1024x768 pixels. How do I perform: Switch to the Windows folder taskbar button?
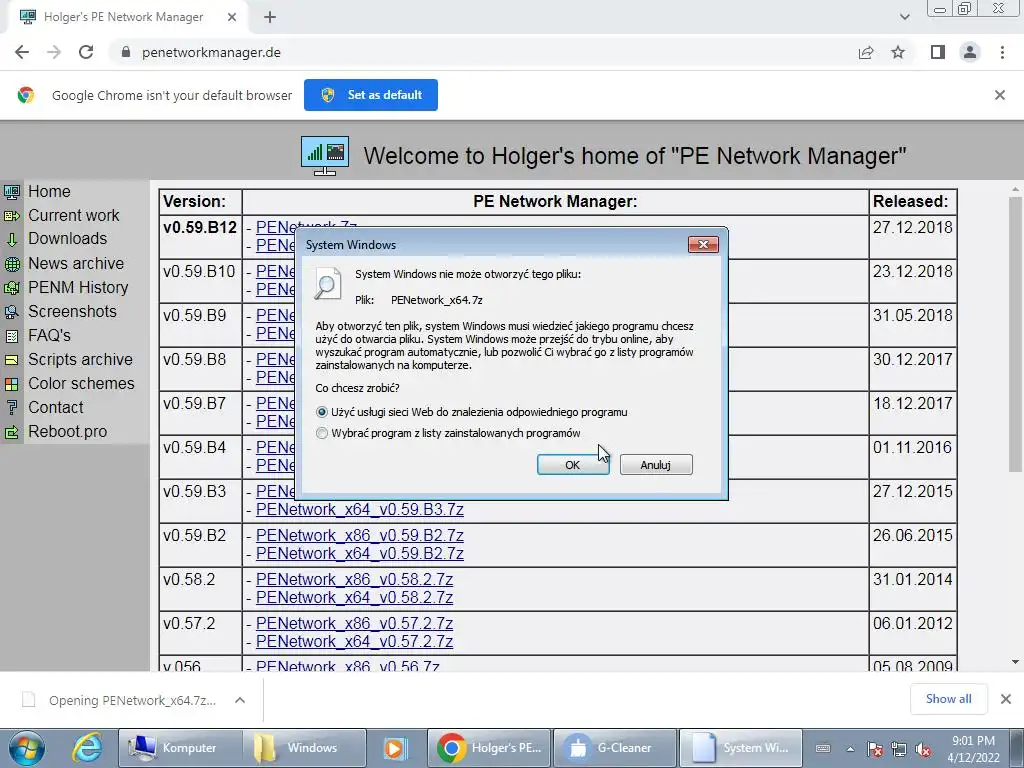click(304, 748)
